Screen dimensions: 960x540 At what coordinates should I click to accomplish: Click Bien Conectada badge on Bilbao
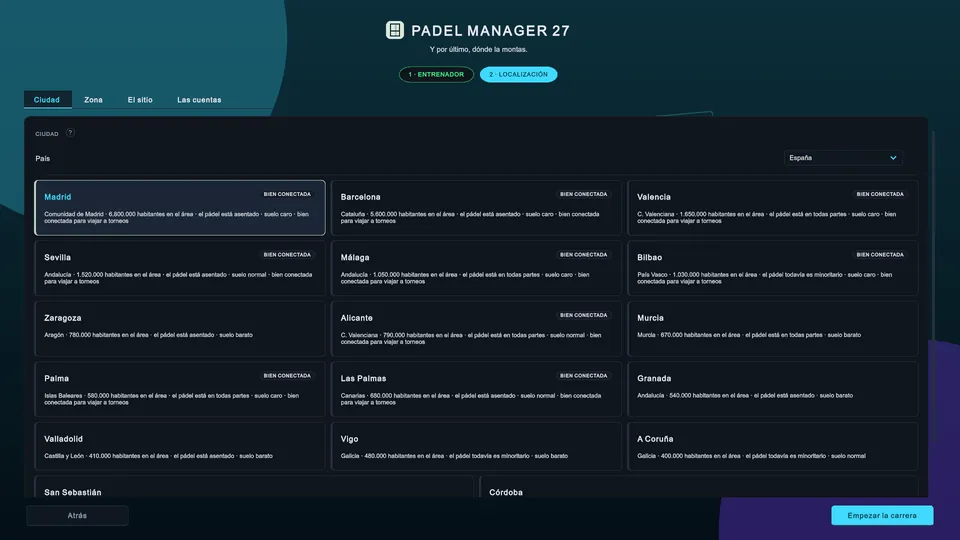(880, 255)
